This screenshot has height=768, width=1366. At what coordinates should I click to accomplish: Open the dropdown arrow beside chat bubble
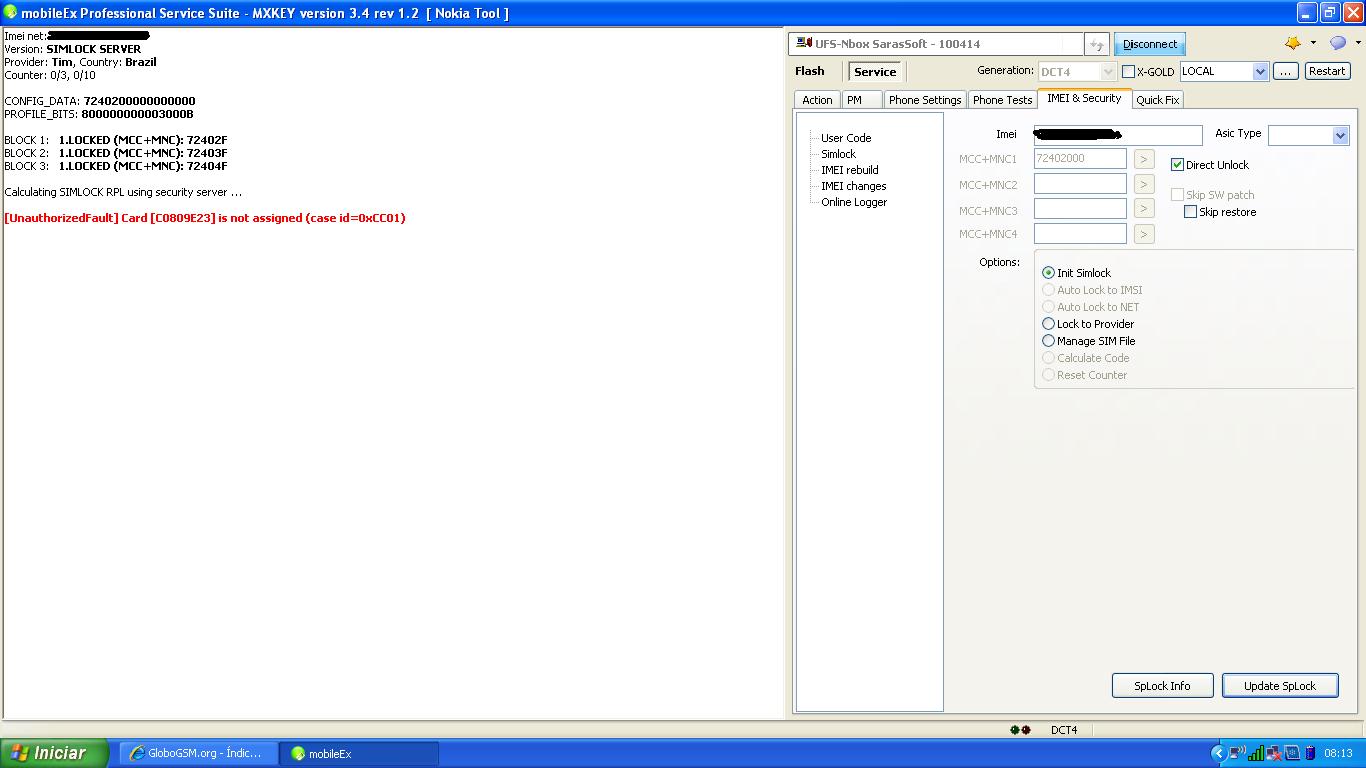click(x=1356, y=43)
